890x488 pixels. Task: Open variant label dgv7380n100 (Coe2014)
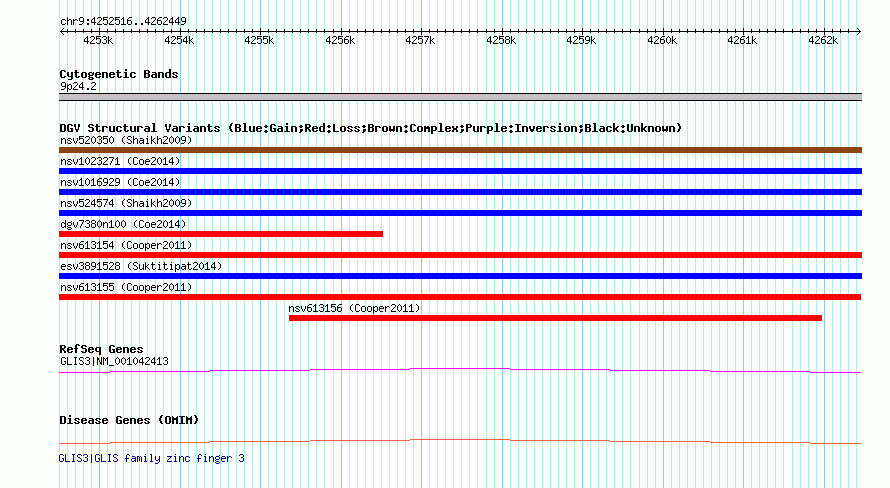[123, 224]
